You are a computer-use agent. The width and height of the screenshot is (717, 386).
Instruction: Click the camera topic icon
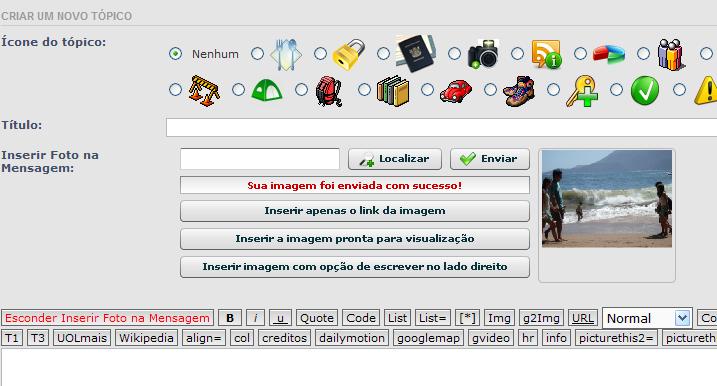(482, 54)
